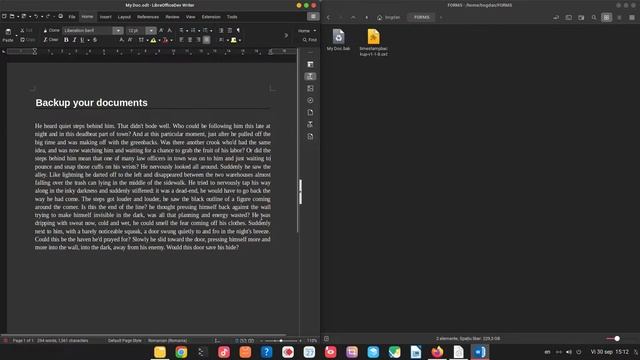Open the highlighting color dropdown arrow

(x=159, y=40)
